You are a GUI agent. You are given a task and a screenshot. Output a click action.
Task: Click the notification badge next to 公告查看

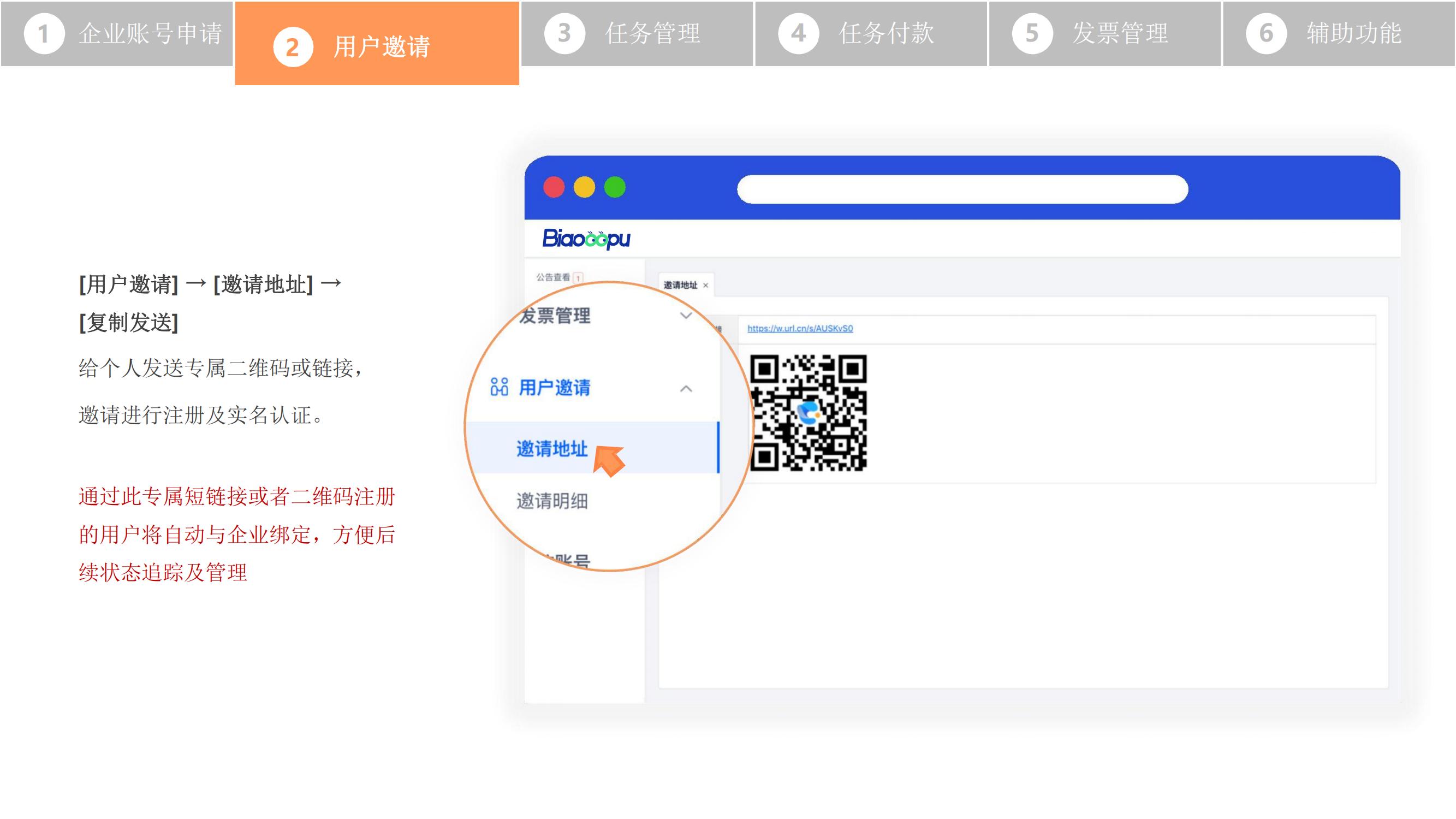click(x=578, y=277)
